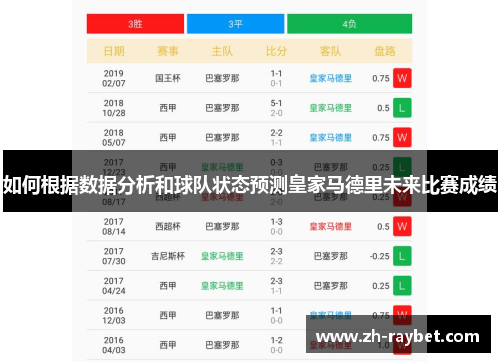Select the green 4负 losses tab
The height and width of the screenshot is (362, 500).
tap(349, 24)
